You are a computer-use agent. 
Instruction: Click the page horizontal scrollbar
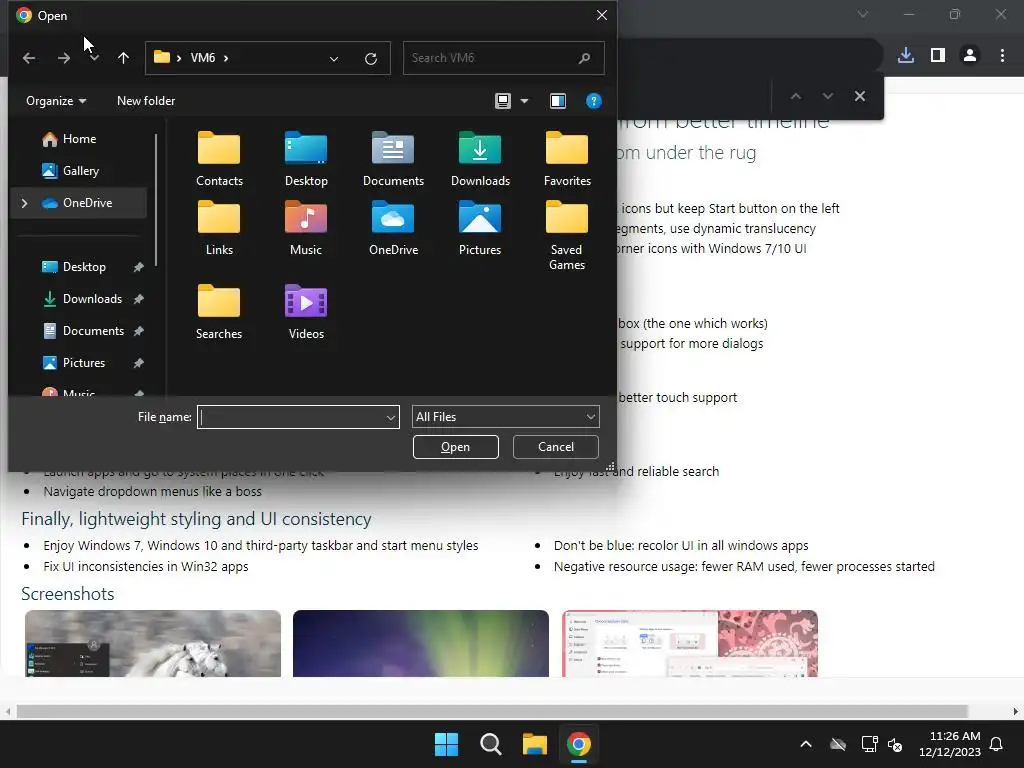click(x=491, y=711)
